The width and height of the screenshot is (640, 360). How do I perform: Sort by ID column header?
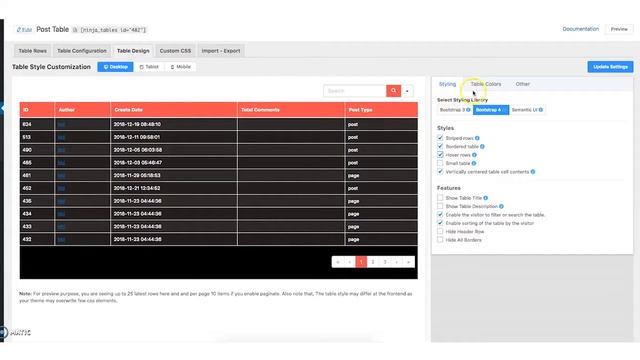[37, 110]
